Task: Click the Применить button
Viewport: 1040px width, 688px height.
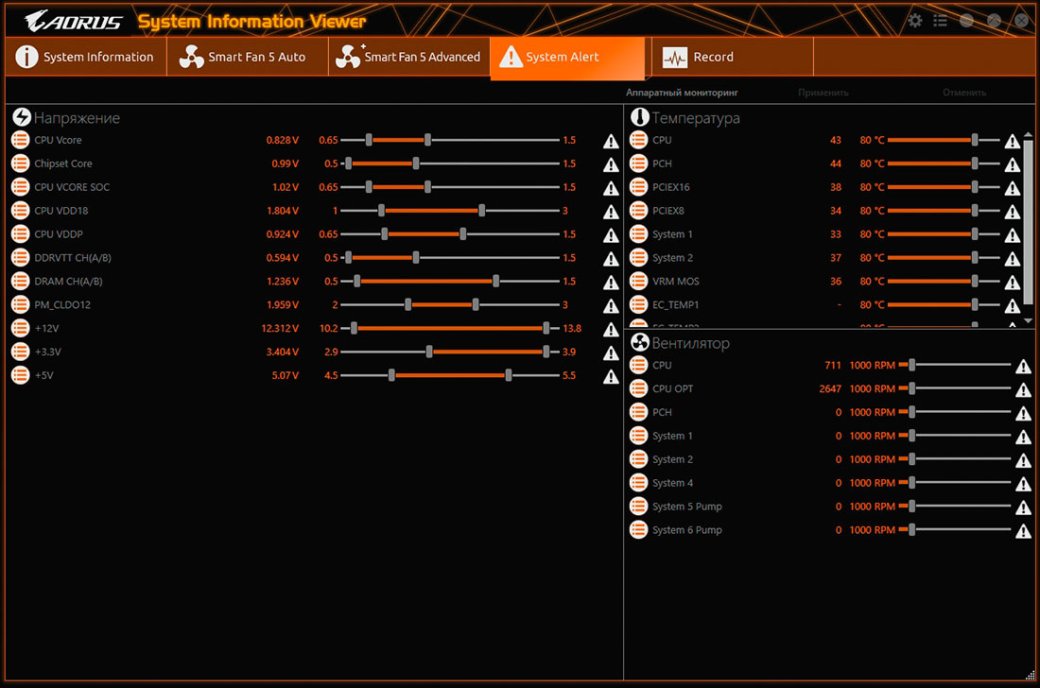Action: pos(823,93)
